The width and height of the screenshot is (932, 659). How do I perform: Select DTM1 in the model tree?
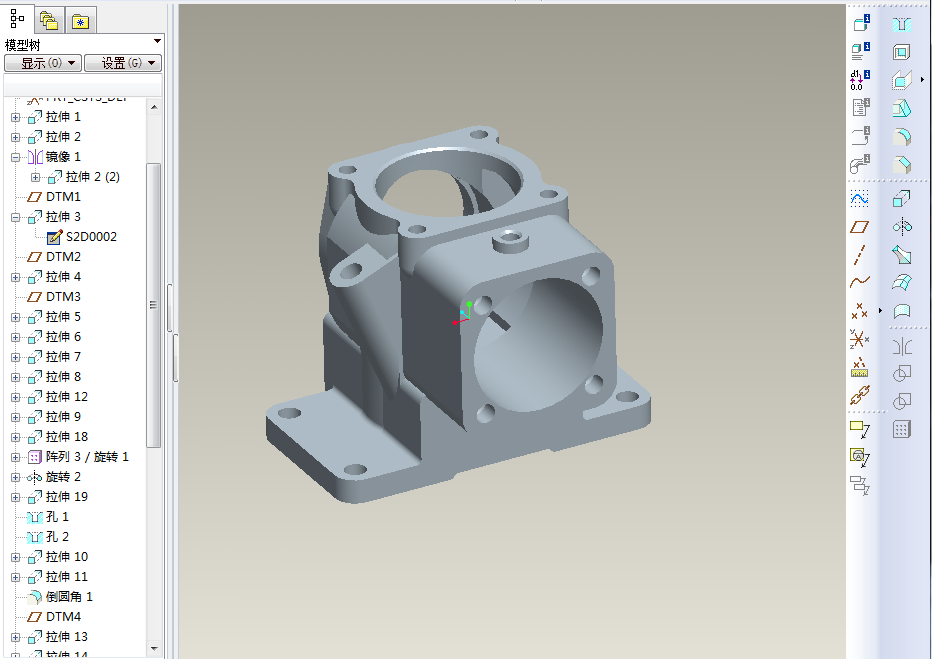(x=54, y=197)
